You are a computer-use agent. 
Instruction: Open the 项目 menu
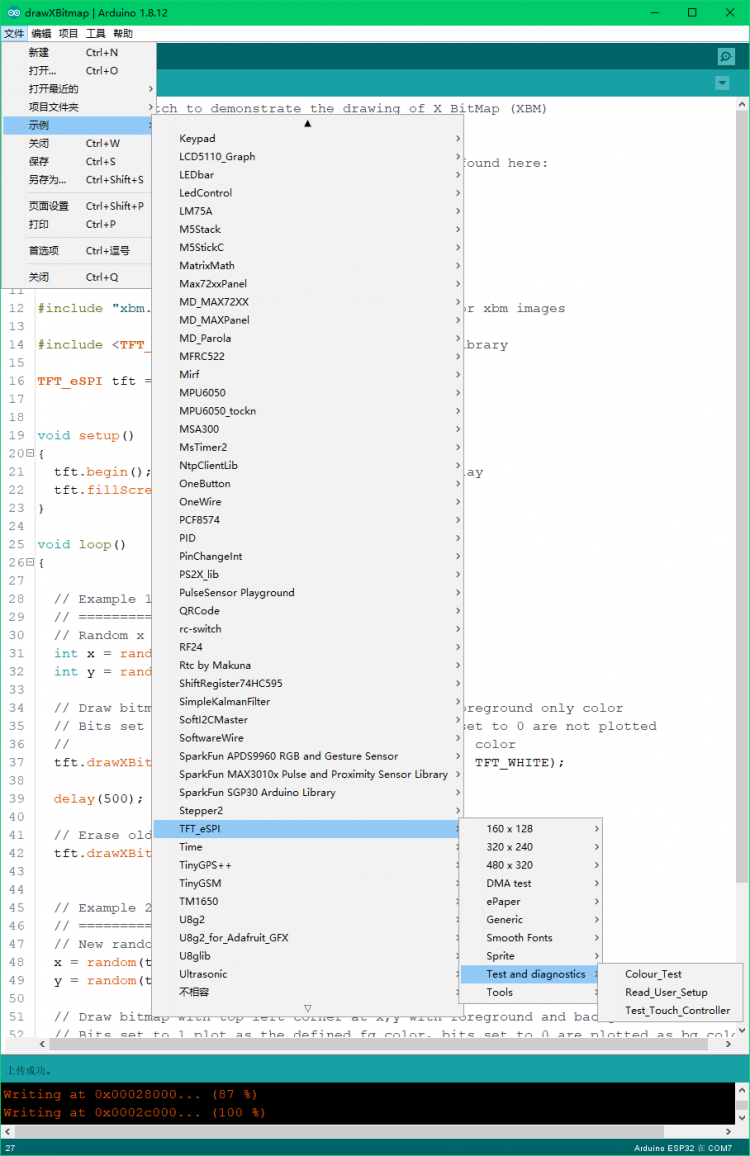69,33
